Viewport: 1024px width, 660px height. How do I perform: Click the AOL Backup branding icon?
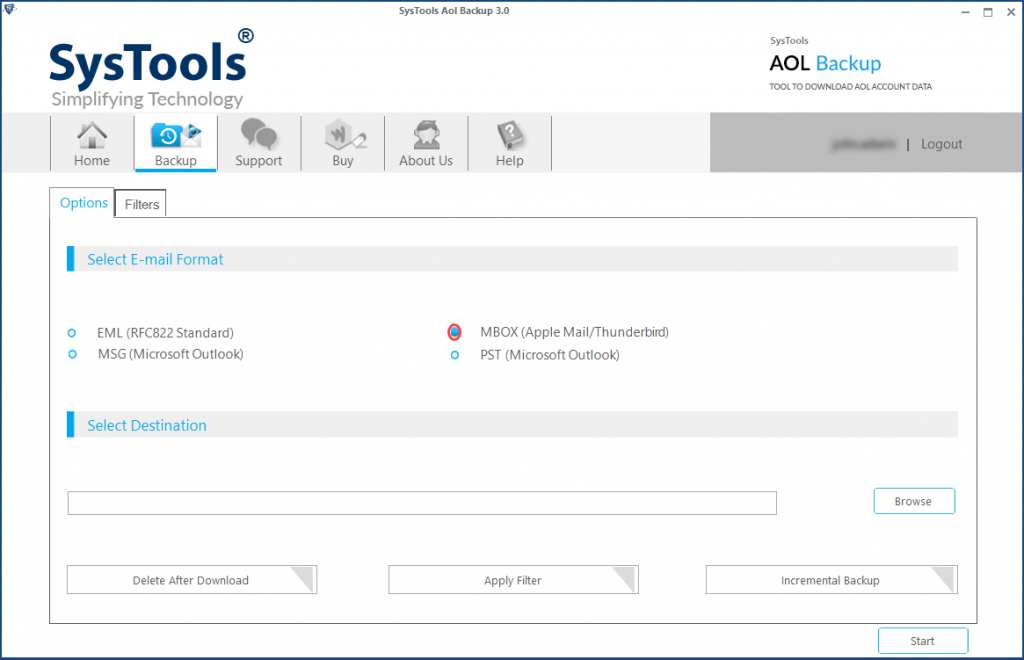coord(824,63)
